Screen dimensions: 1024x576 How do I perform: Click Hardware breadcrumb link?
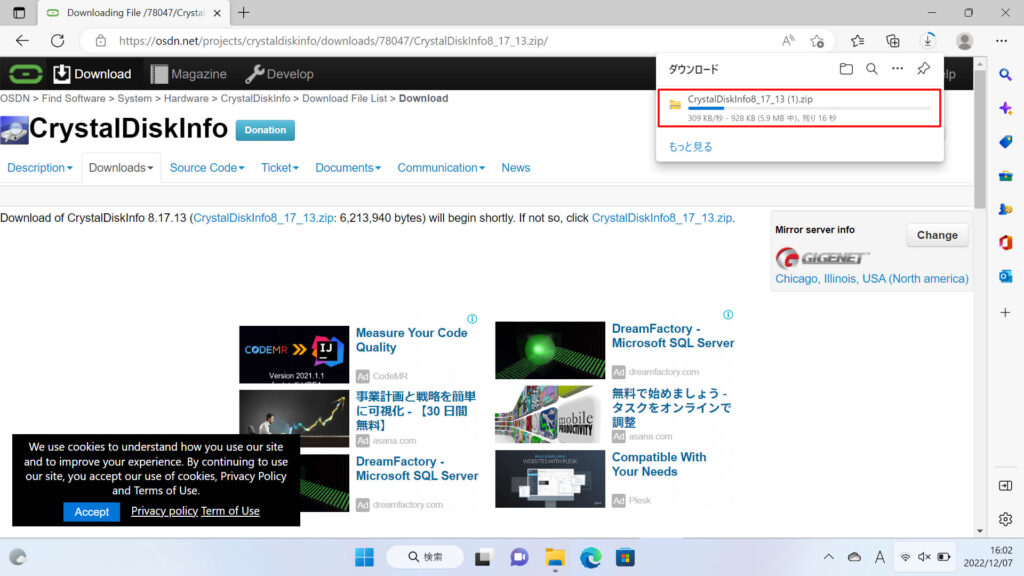click(186, 99)
